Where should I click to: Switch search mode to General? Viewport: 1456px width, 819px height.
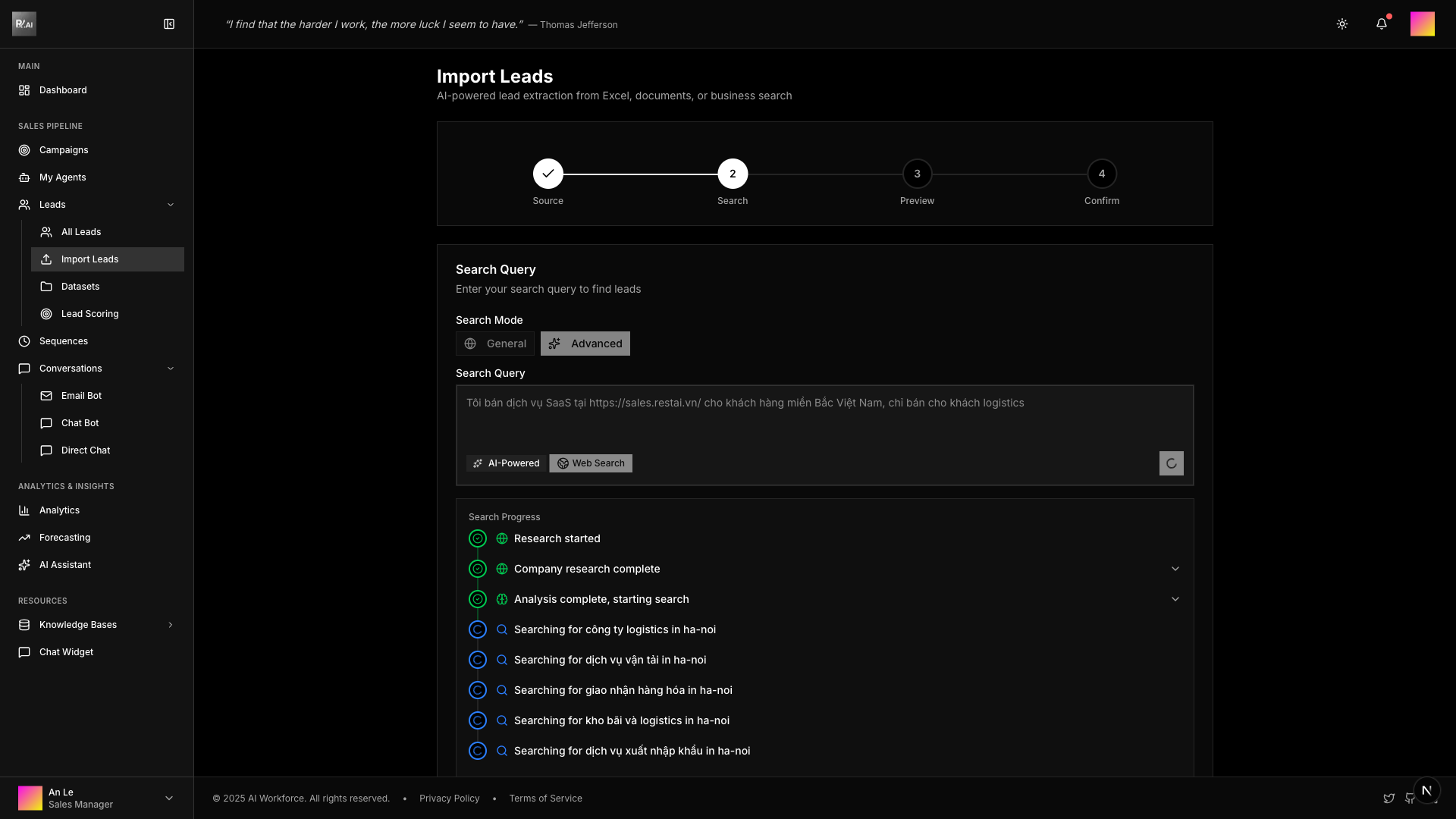tap(495, 344)
